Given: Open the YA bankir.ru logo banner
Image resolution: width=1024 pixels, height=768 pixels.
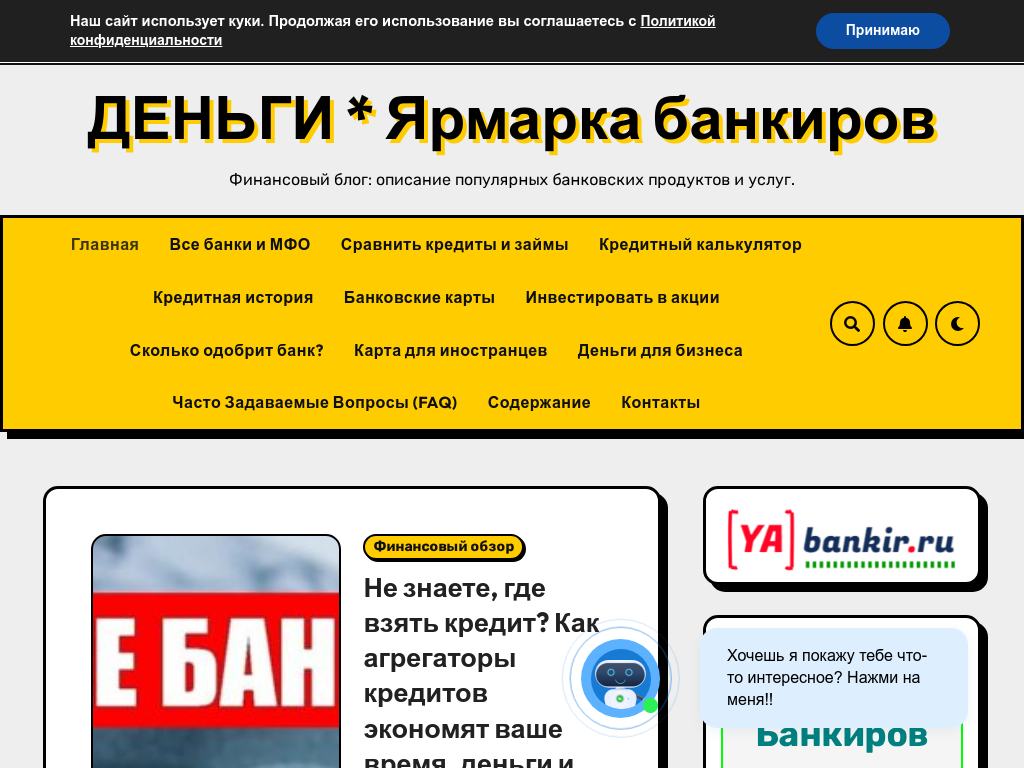Looking at the screenshot, I should (841, 539).
